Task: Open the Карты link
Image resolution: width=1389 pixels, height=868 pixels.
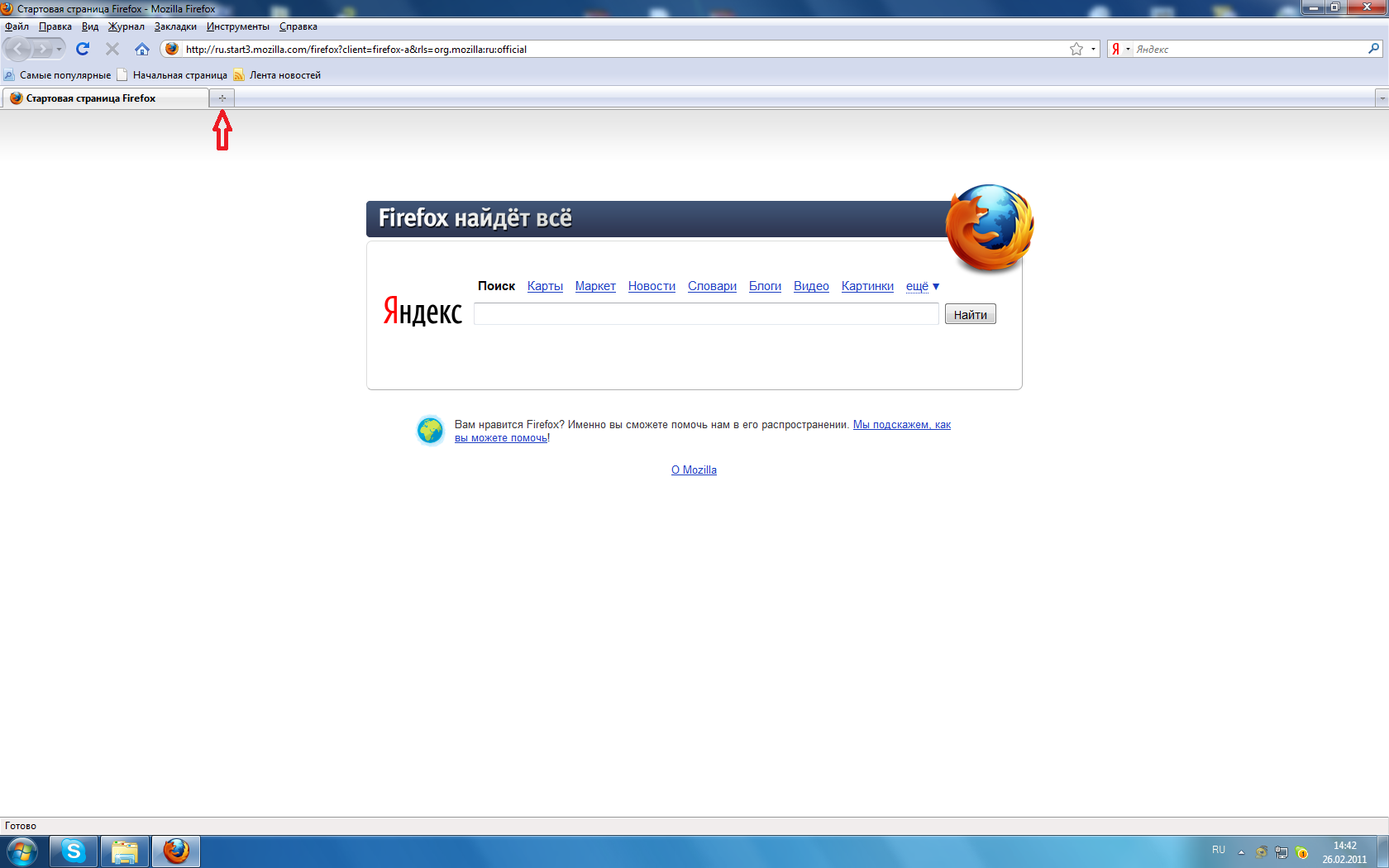Action: coord(545,286)
